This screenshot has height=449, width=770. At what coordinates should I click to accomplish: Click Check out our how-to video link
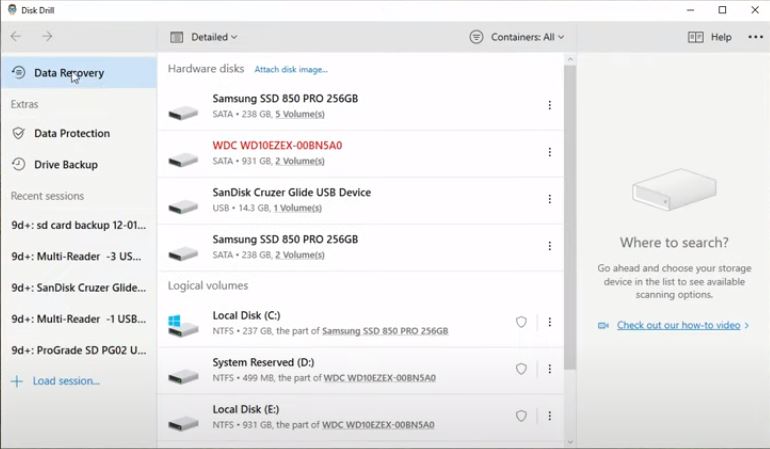[679, 325]
